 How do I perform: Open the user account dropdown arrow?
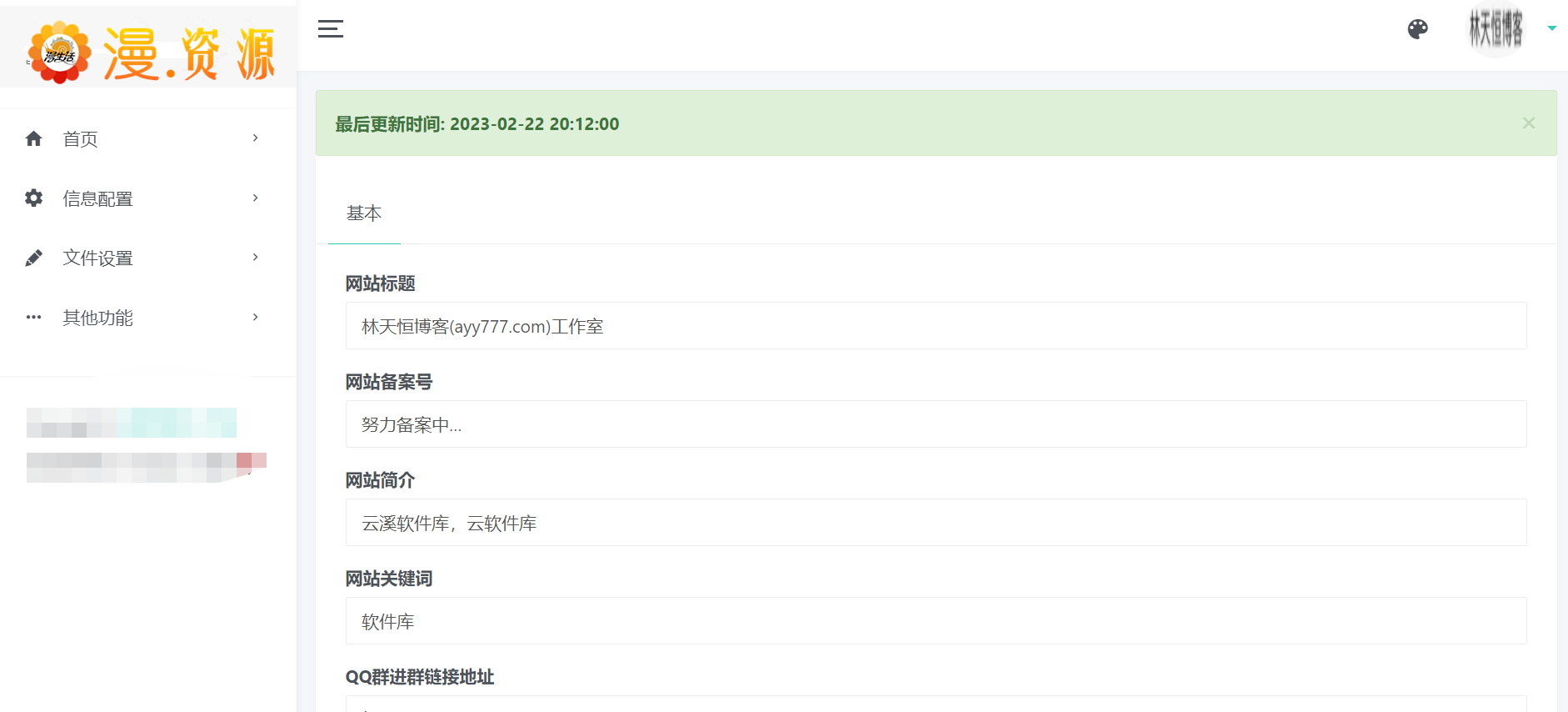pyautogui.click(x=1551, y=29)
